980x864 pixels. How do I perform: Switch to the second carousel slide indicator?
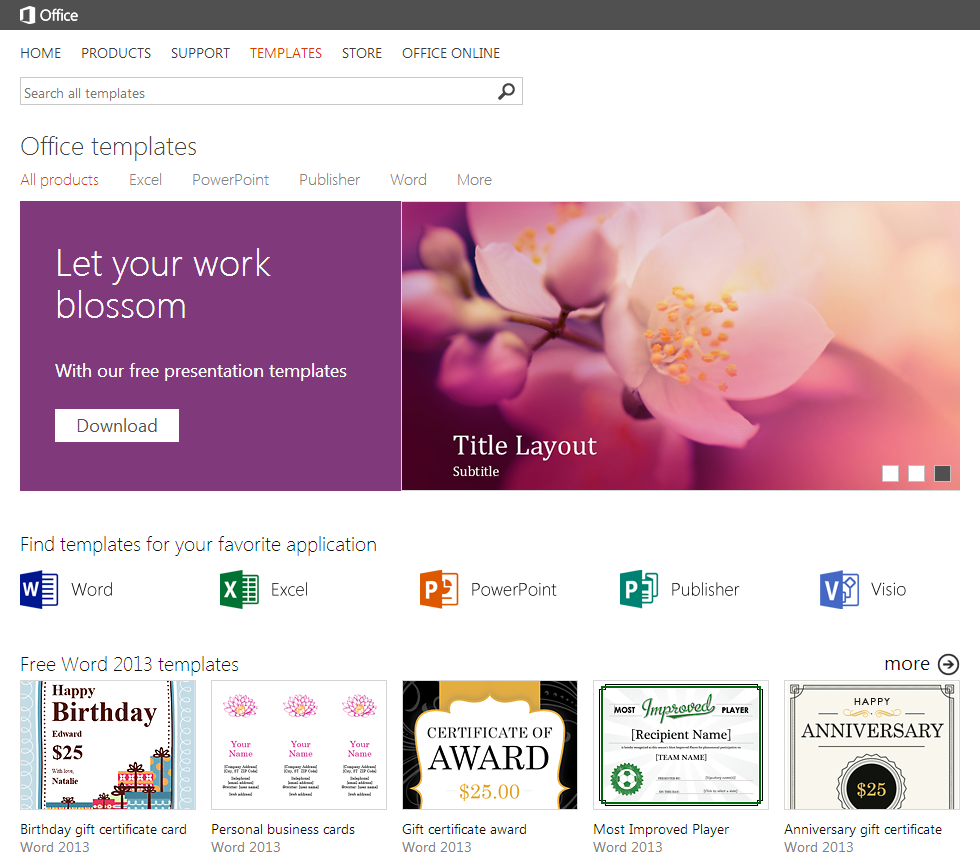pos(916,474)
